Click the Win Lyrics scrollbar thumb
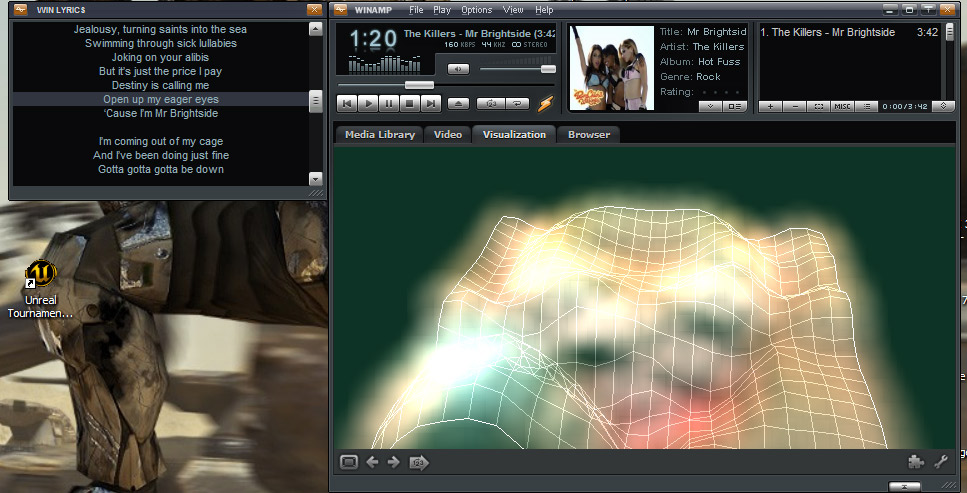The image size is (967, 493). (316, 101)
